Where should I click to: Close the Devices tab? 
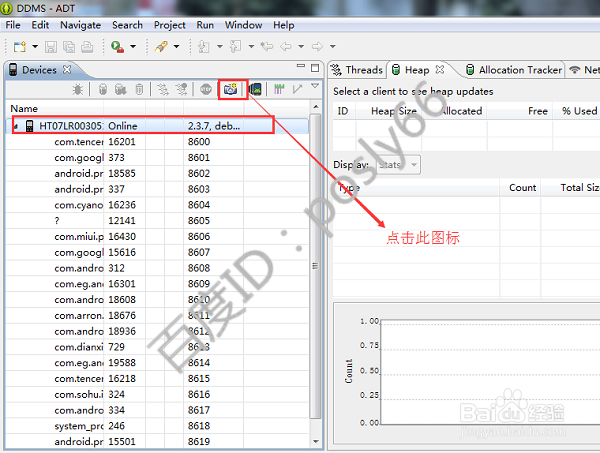[x=67, y=69]
